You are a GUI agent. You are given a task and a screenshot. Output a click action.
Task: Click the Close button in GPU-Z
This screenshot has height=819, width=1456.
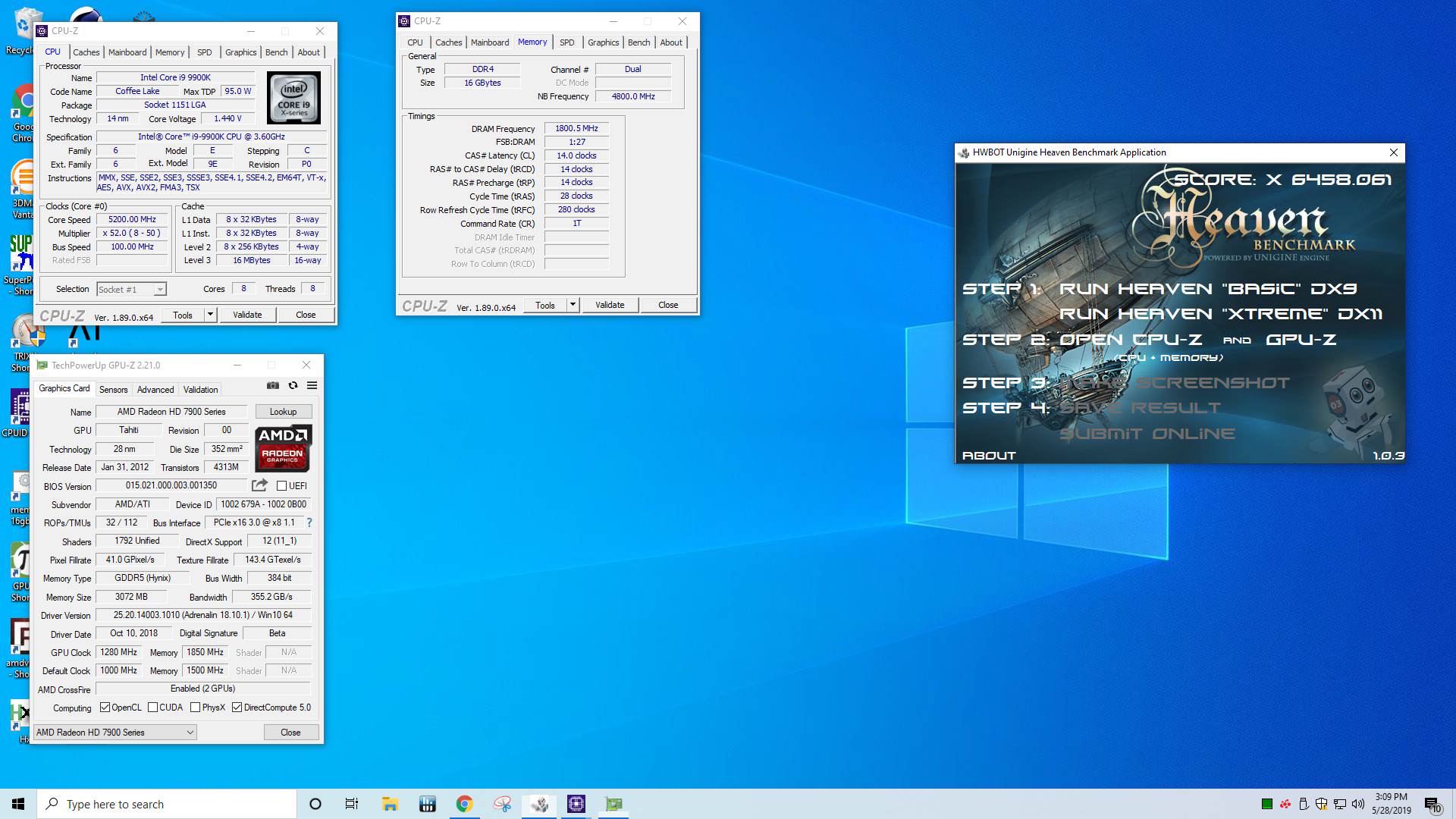click(290, 732)
